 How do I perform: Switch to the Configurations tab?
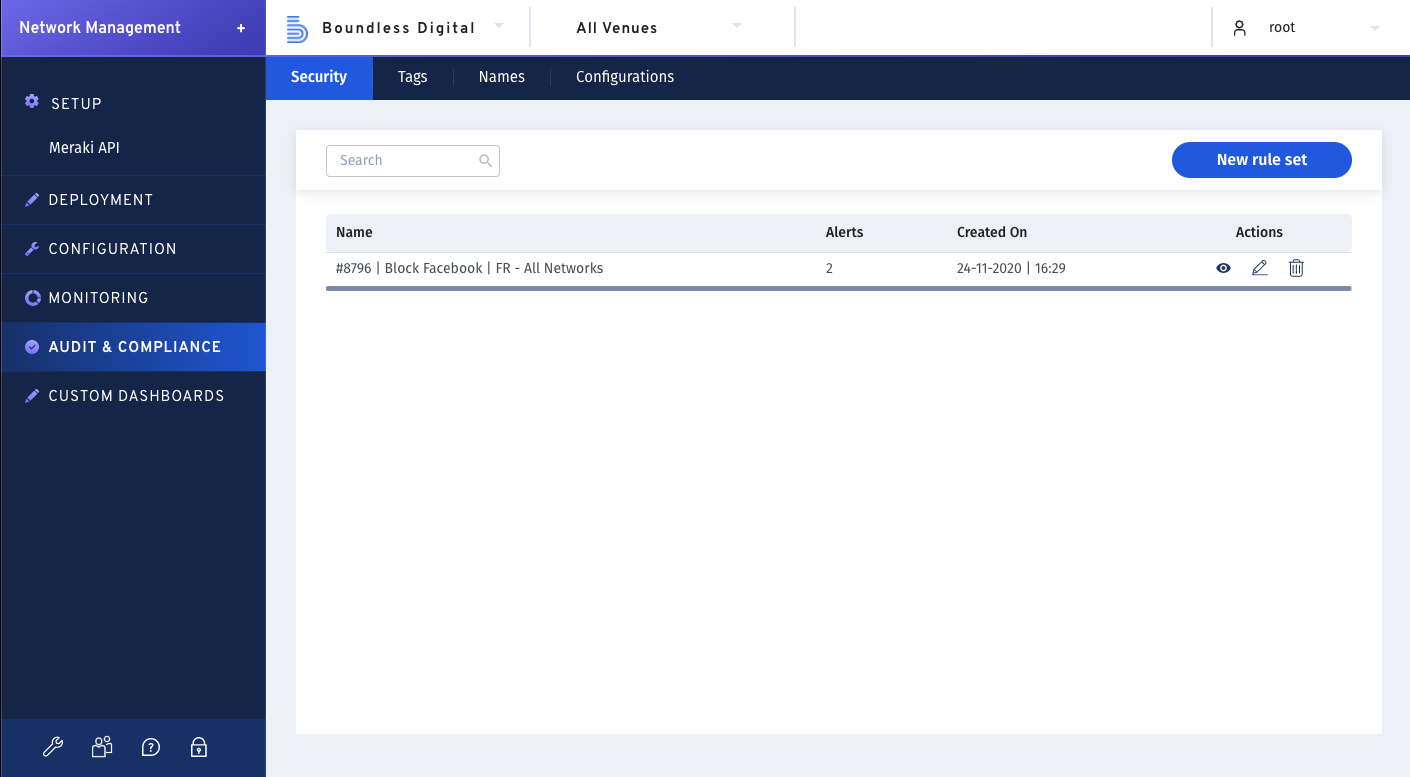pos(625,77)
